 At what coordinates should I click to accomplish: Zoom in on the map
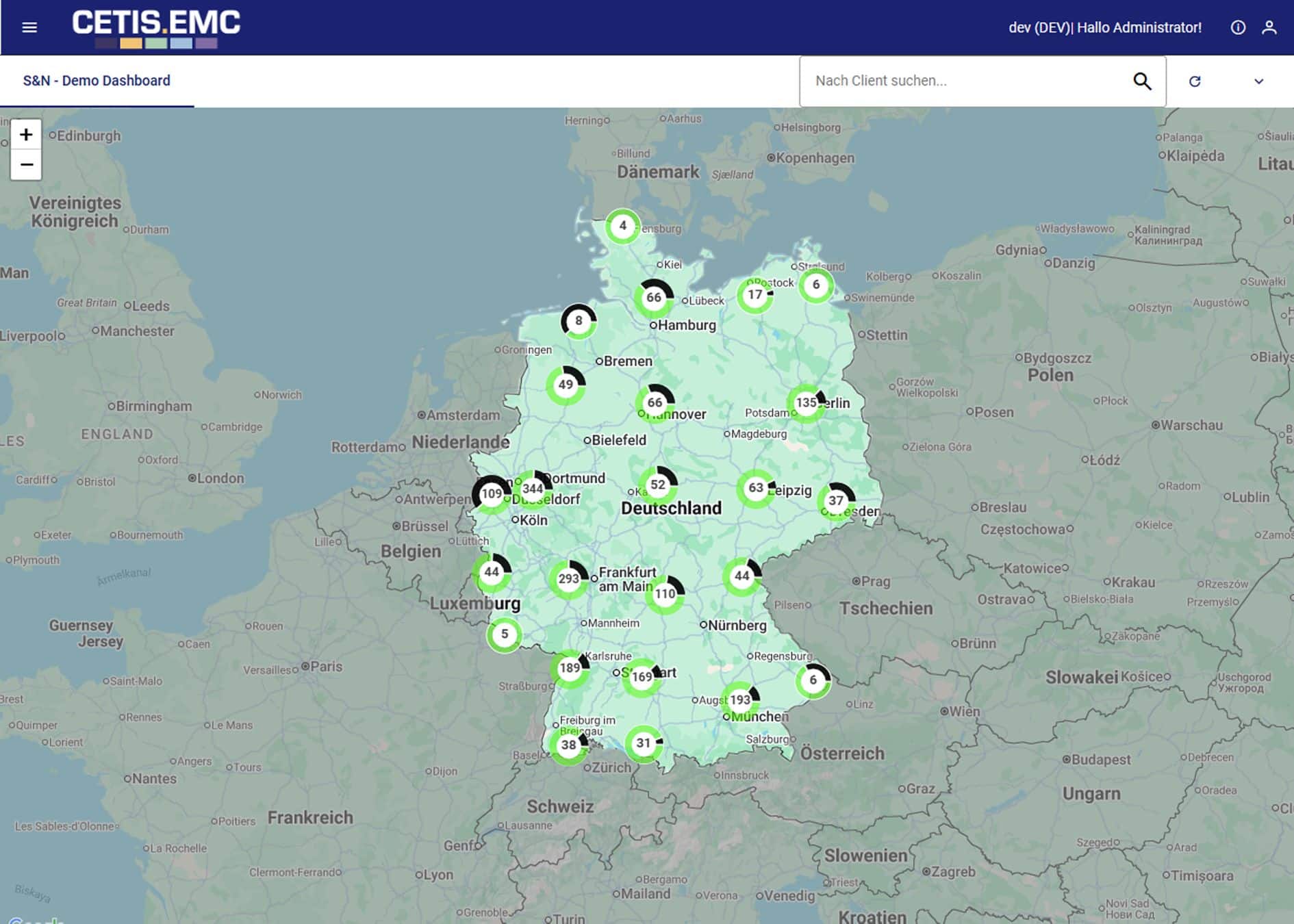coord(26,134)
